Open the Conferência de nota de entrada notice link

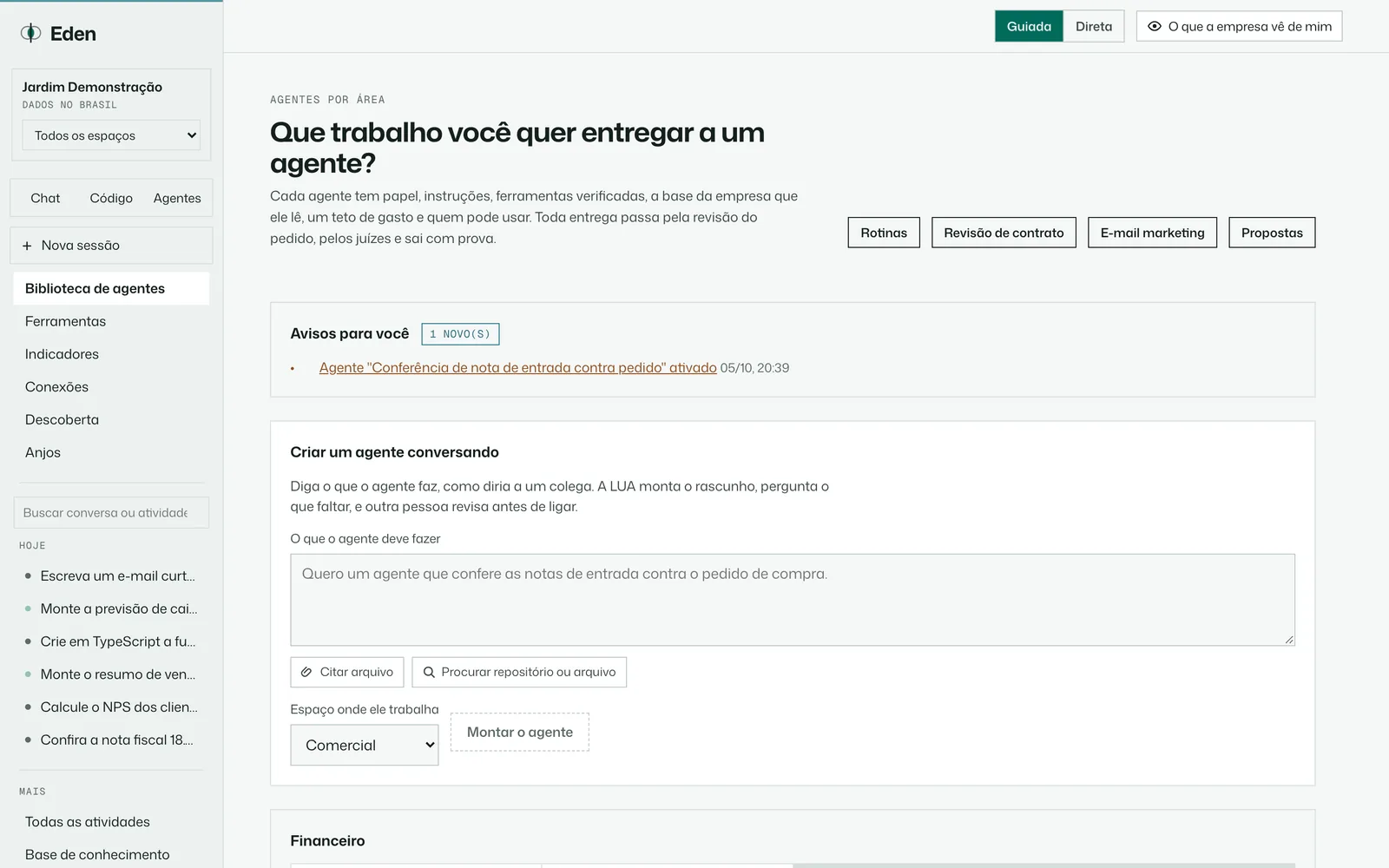coord(518,368)
